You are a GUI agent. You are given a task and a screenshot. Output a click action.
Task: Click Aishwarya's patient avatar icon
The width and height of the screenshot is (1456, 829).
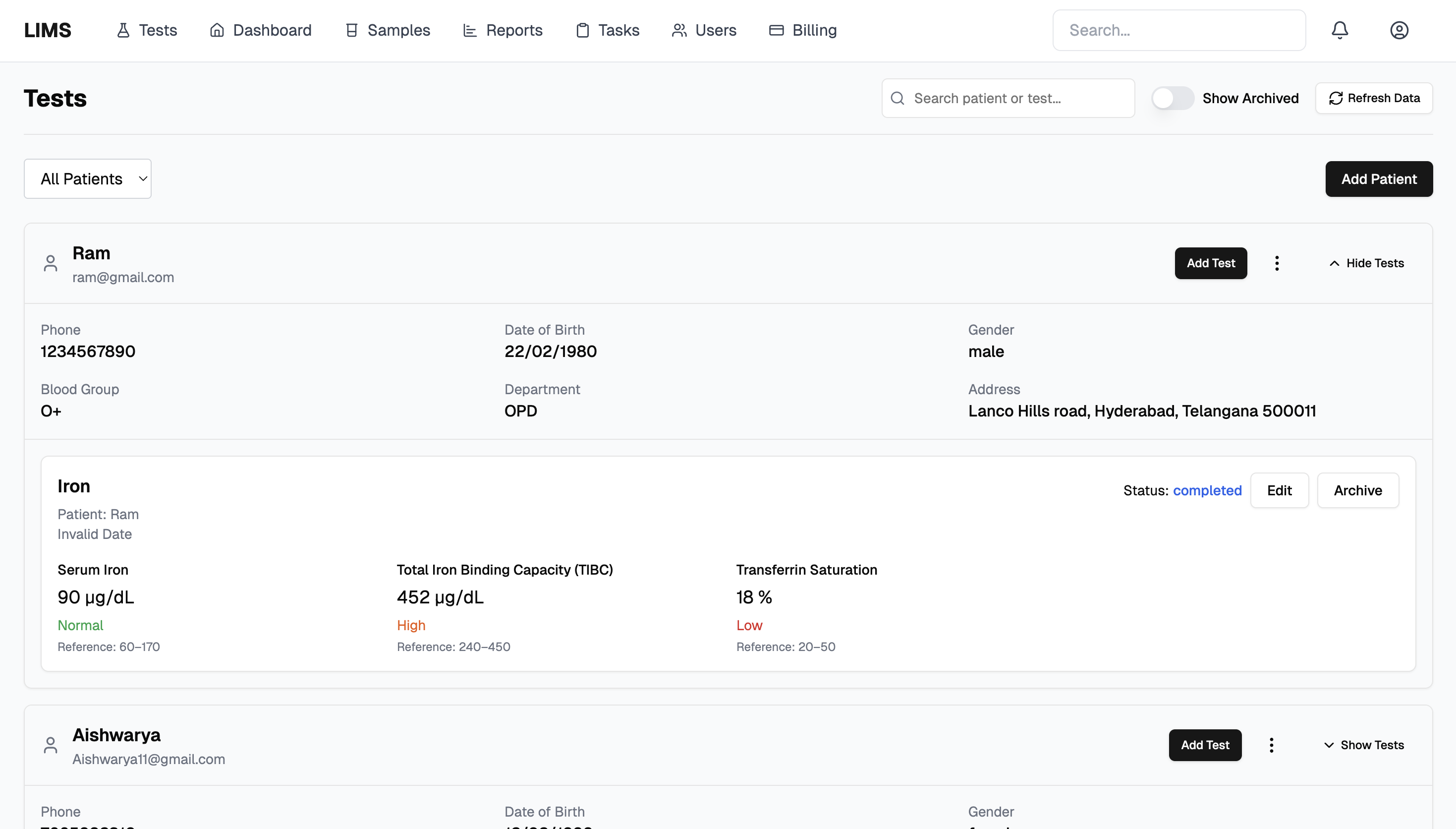pos(51,745)
